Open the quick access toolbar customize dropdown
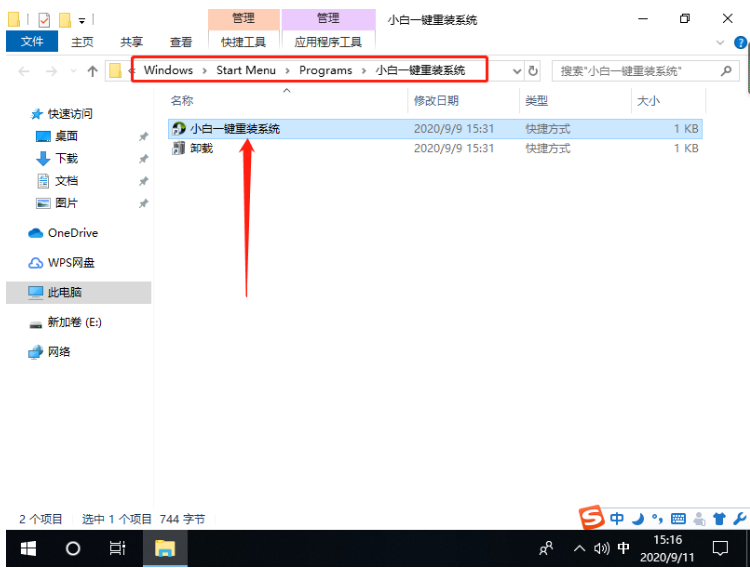 pos(82,21)
